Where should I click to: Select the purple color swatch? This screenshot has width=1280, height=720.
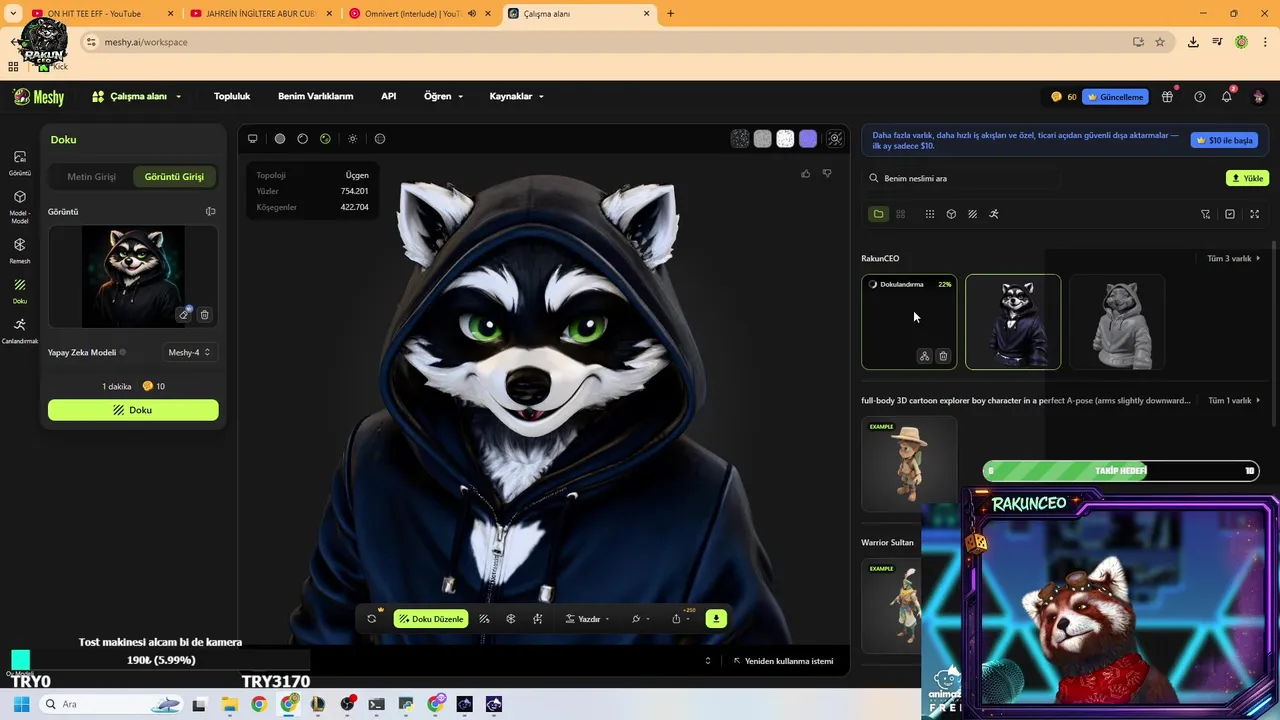808,139
